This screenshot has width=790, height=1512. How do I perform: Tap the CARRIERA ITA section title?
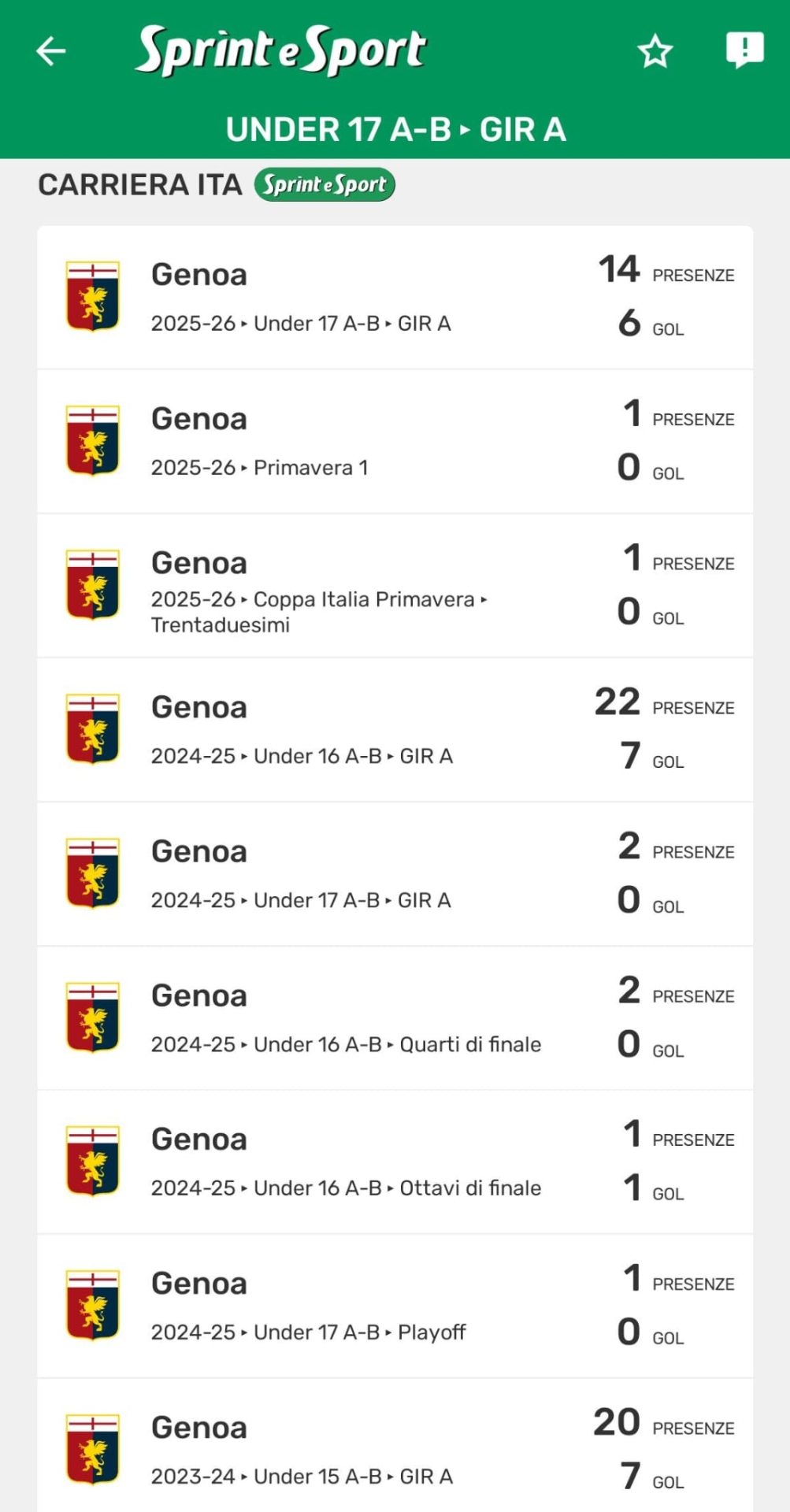(x=140, y=185)
